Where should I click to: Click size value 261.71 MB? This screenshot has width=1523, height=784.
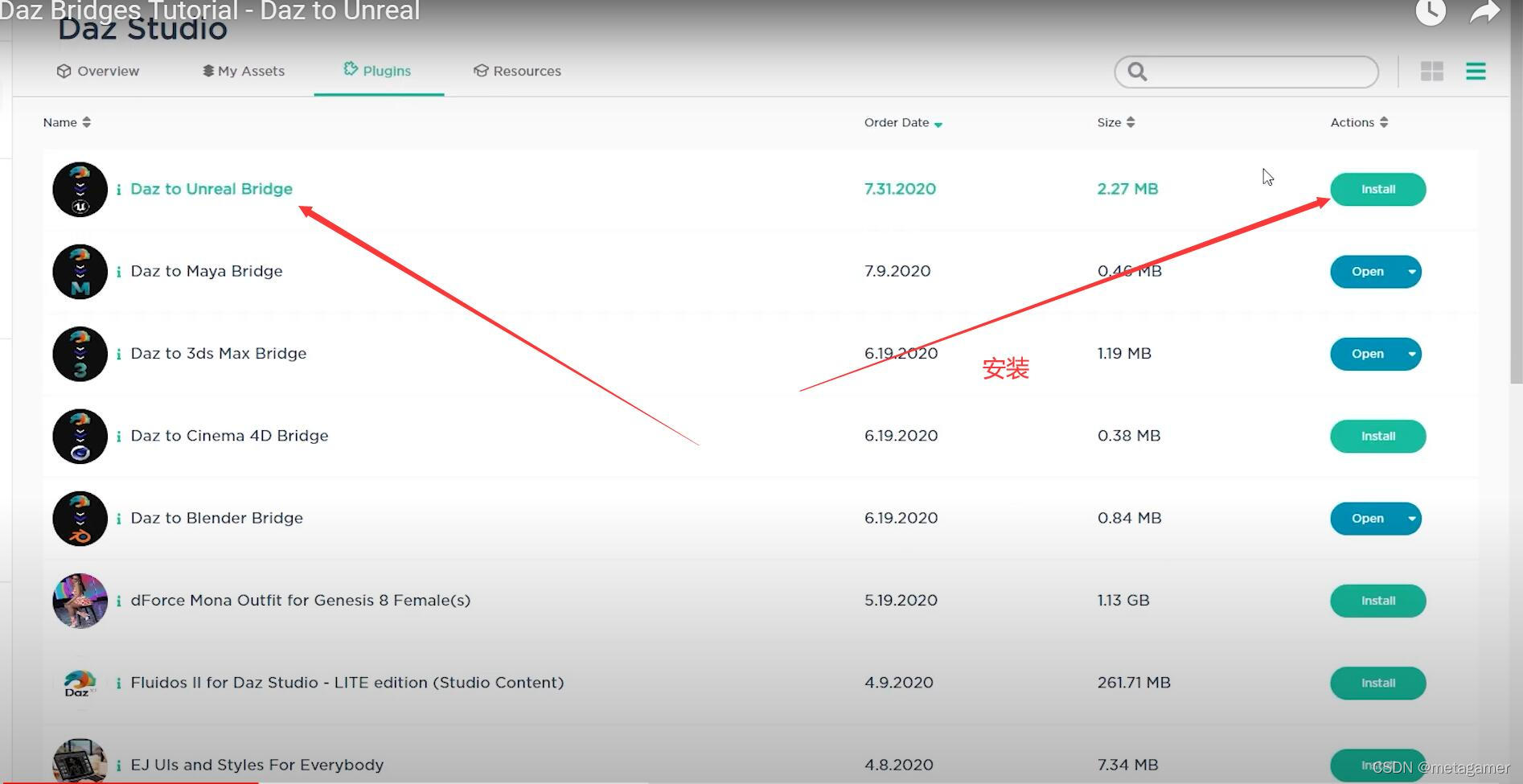click(x=1134, y=683)
